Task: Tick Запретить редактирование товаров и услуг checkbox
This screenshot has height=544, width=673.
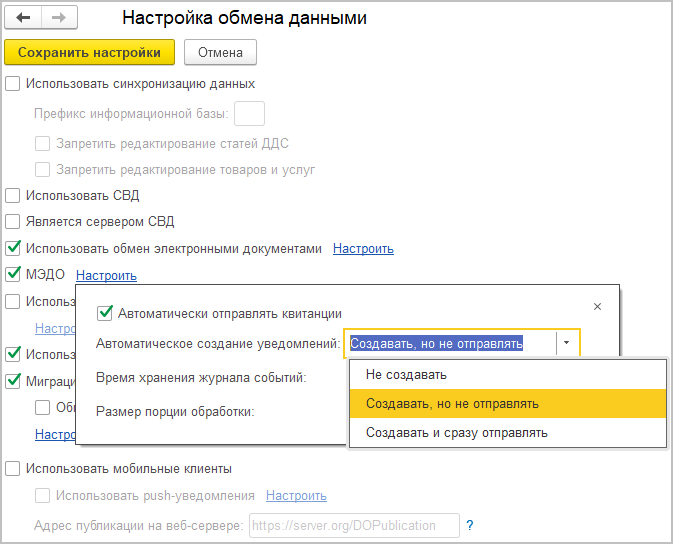Action: point(42,170)
